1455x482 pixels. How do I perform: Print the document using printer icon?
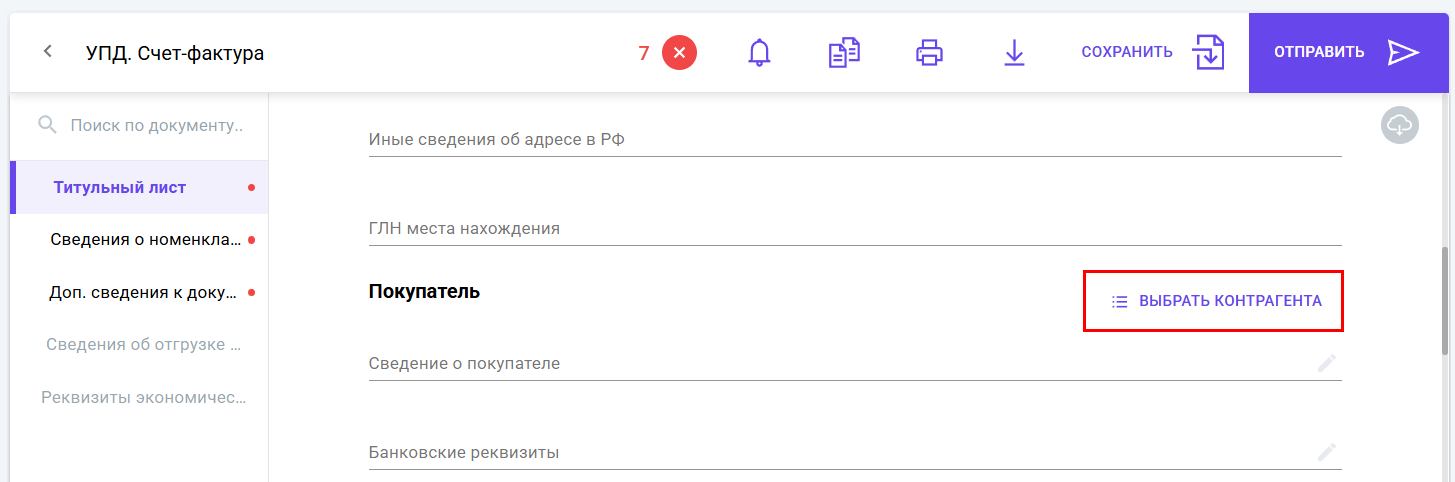(930, 52)
